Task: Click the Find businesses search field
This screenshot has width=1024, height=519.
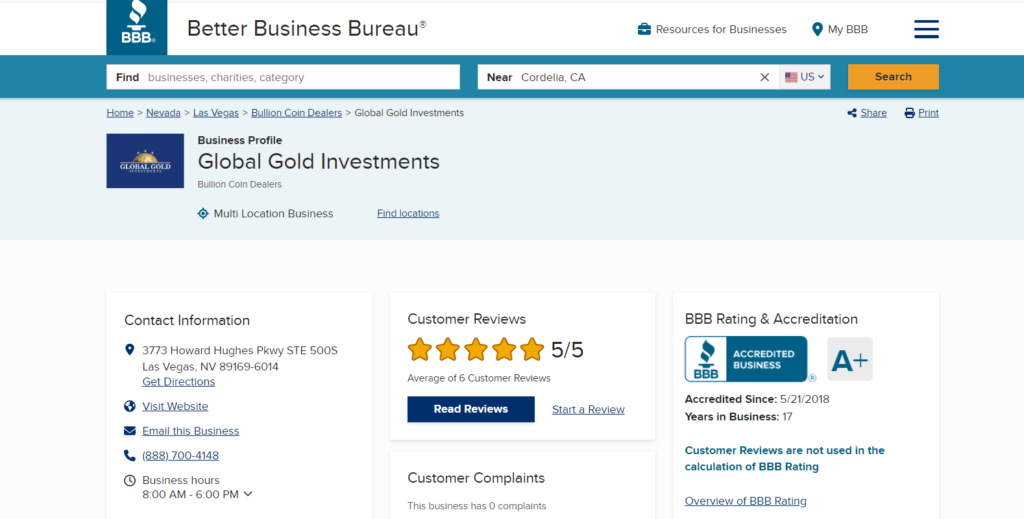Action: point(283,77)
